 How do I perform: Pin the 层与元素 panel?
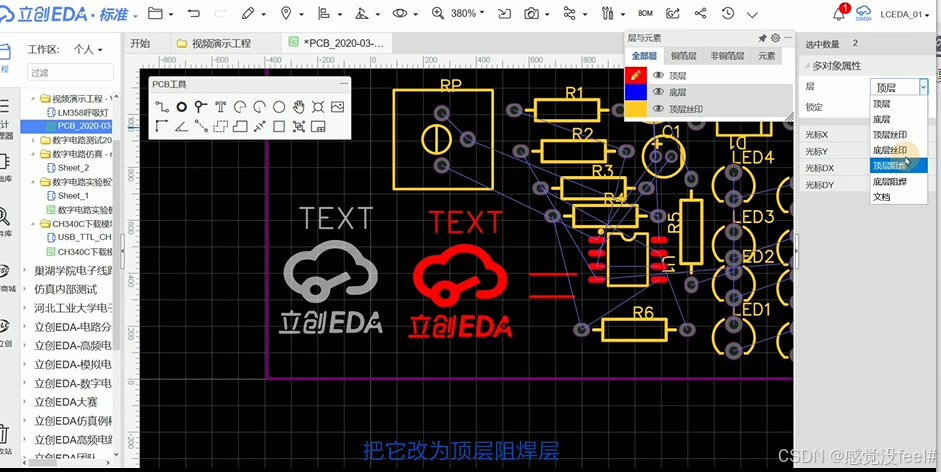(763, 38)
